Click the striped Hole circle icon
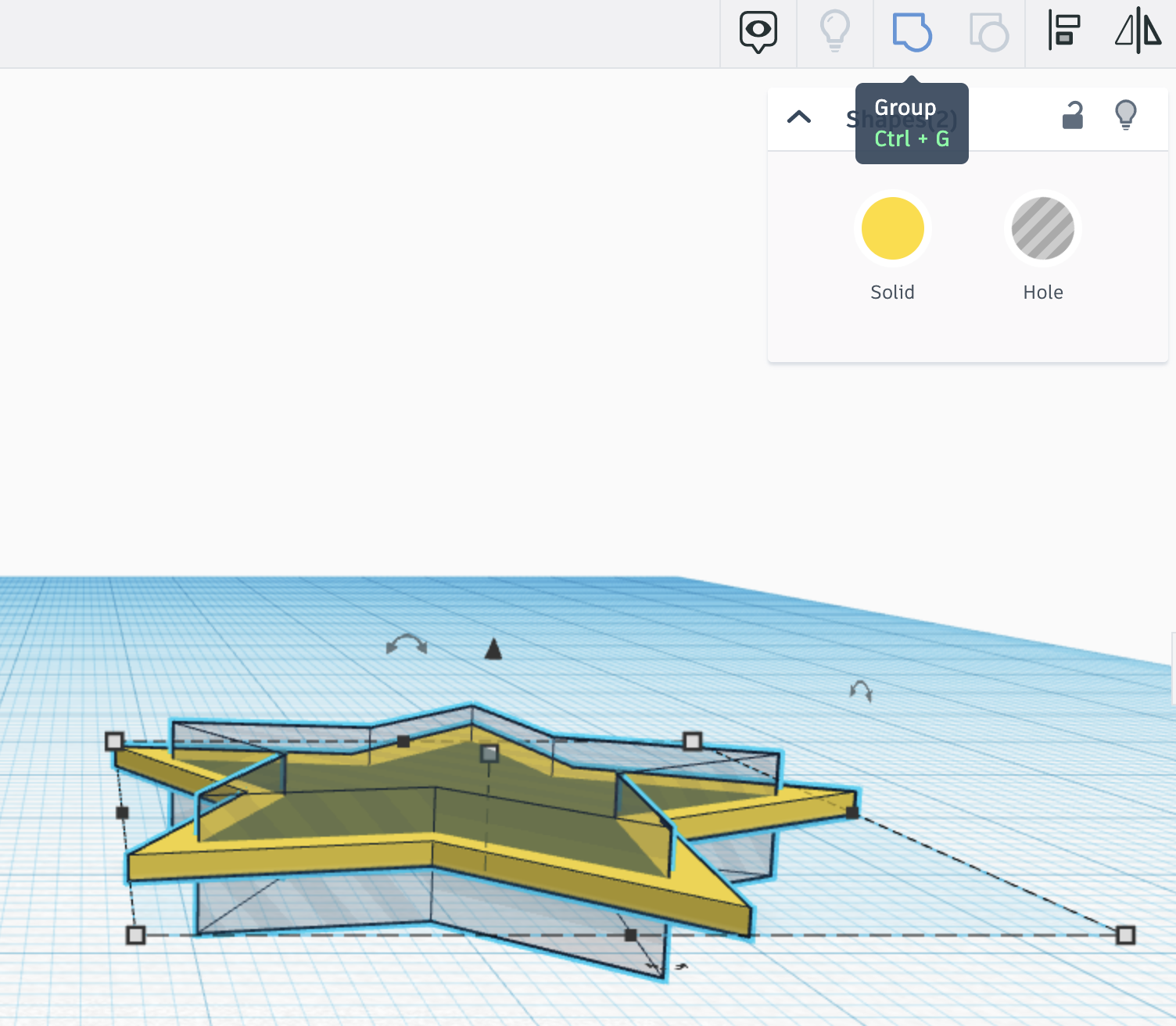 1042,228
